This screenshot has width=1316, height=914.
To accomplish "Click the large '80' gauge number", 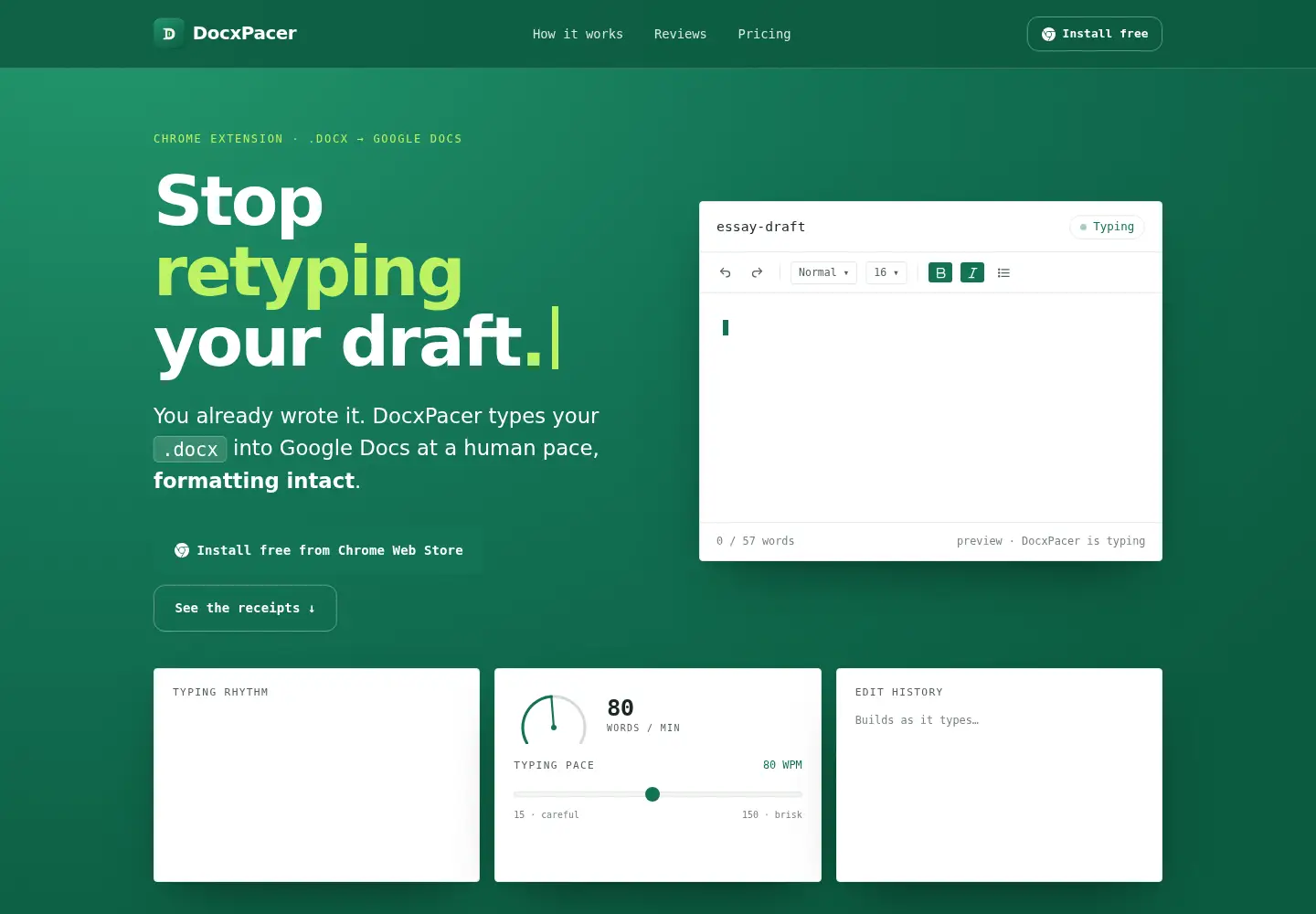I will point(621,707).
